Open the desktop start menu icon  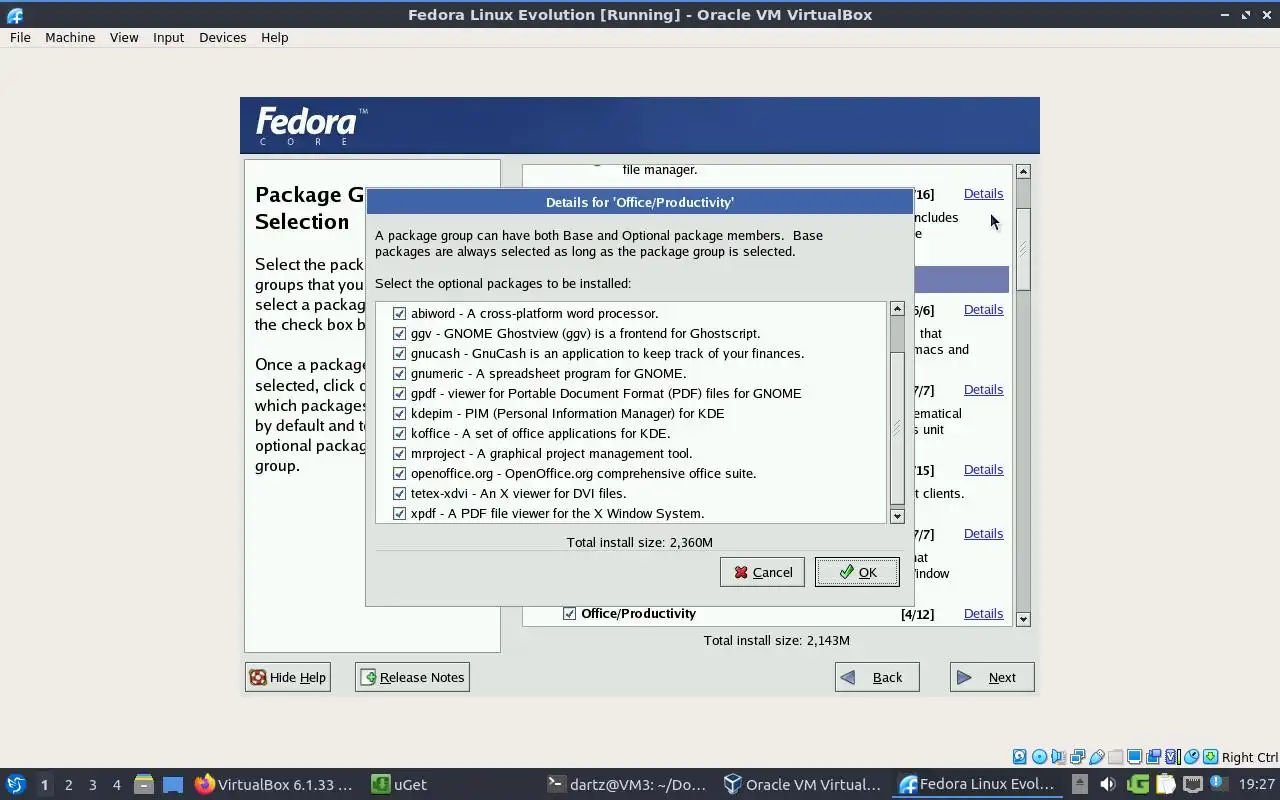click(16, 784)
